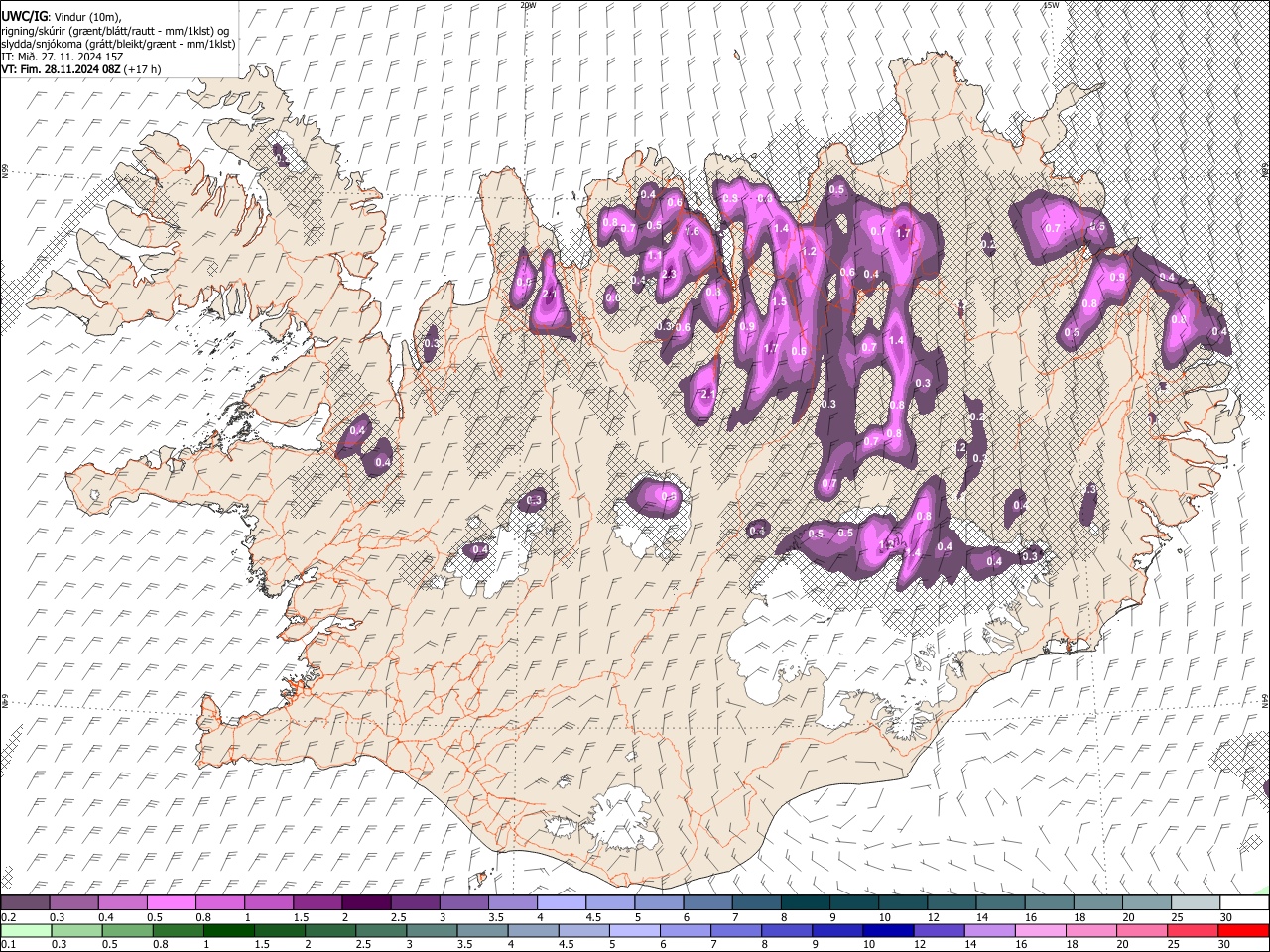Click the 'UWC/IG: Vindur (10m)' title text
The width and height of the screenshot is (1270, 952).
pyautogui.click(x=61, y=17)
